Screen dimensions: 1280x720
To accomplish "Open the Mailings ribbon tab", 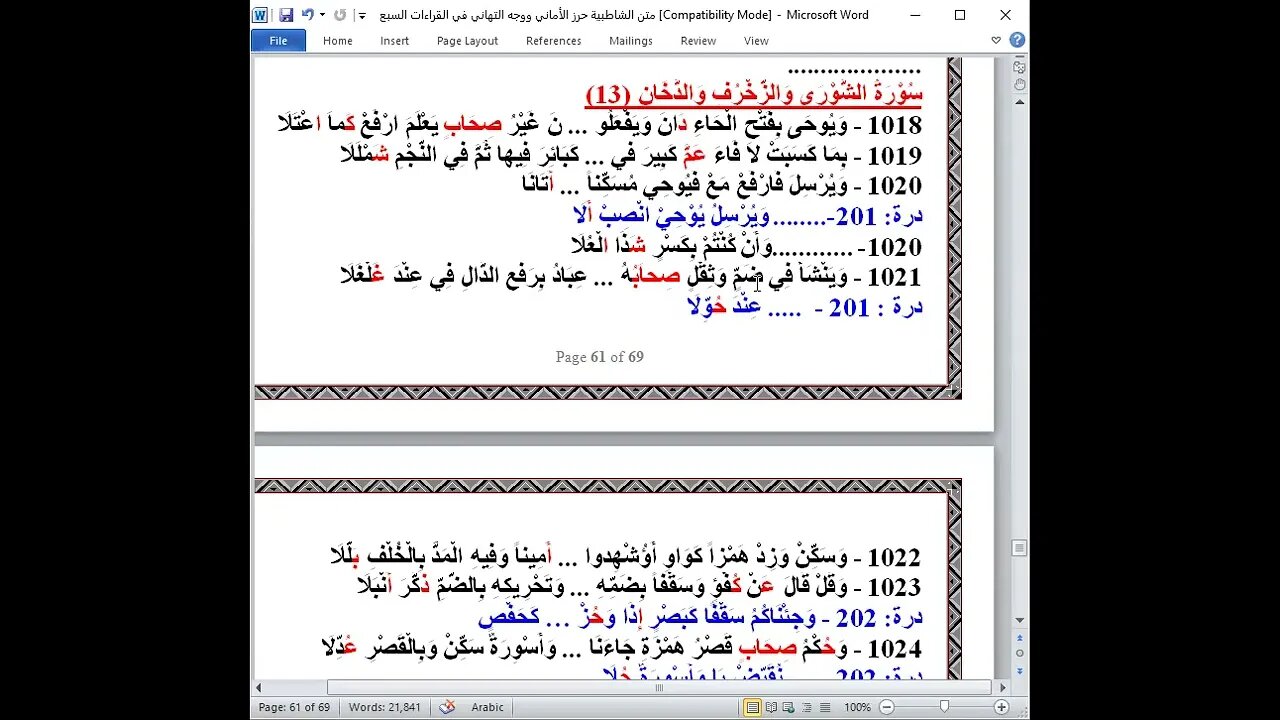I will (631, 41).
